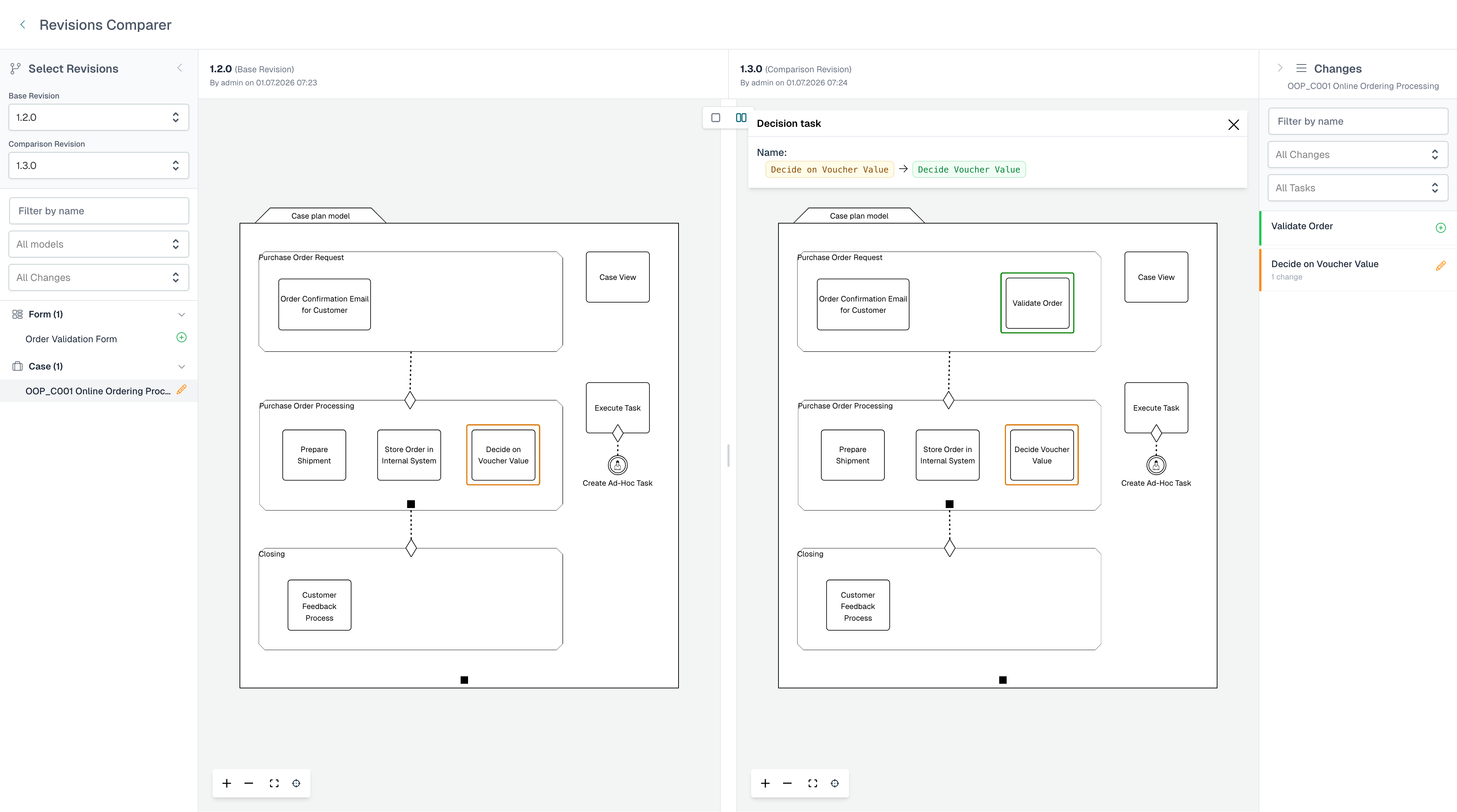Click the Form group icon
The width and height of the screenshot is (1457, 812).
[x=17, y=314]
